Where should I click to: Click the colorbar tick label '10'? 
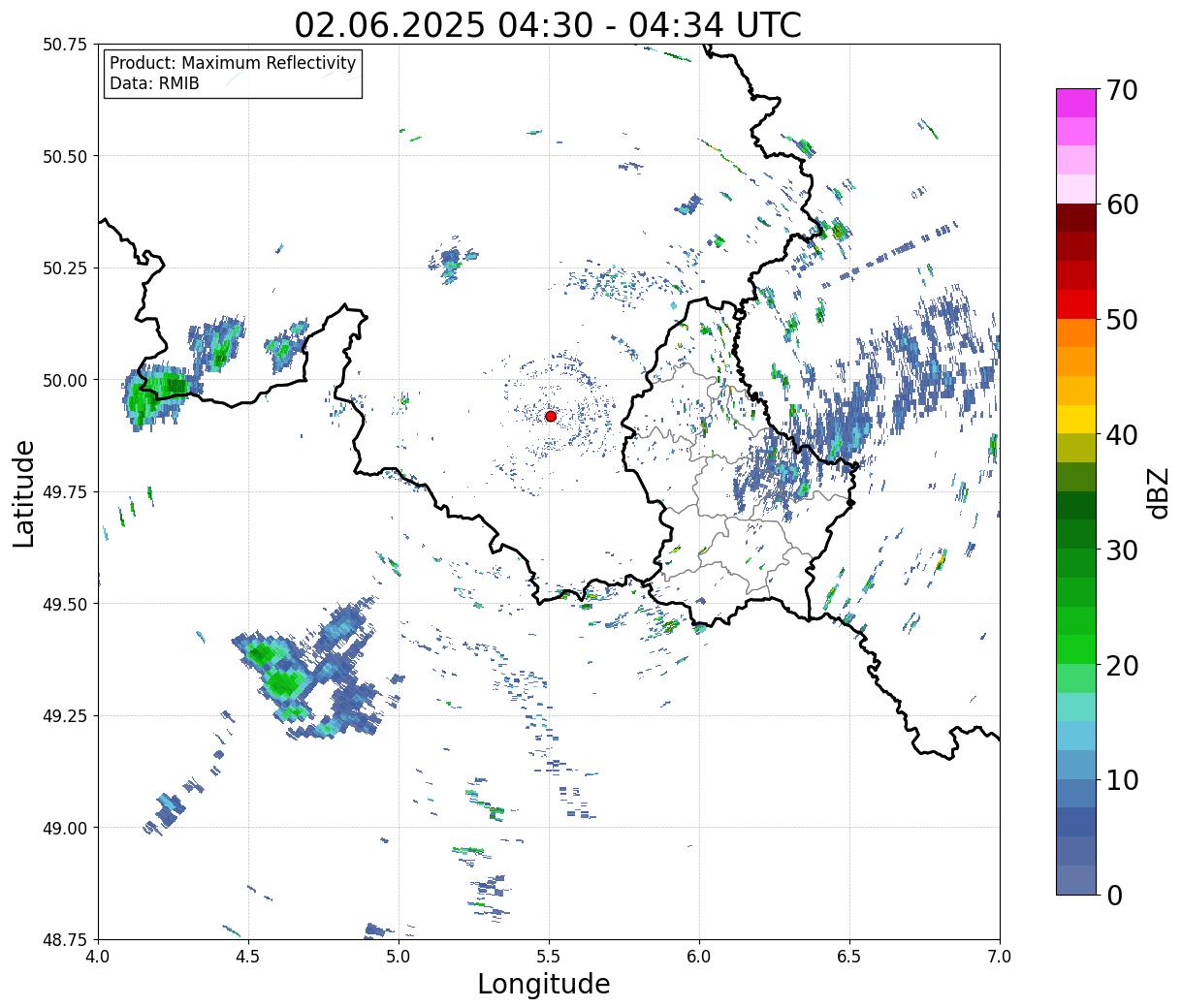pos(1120,780)
